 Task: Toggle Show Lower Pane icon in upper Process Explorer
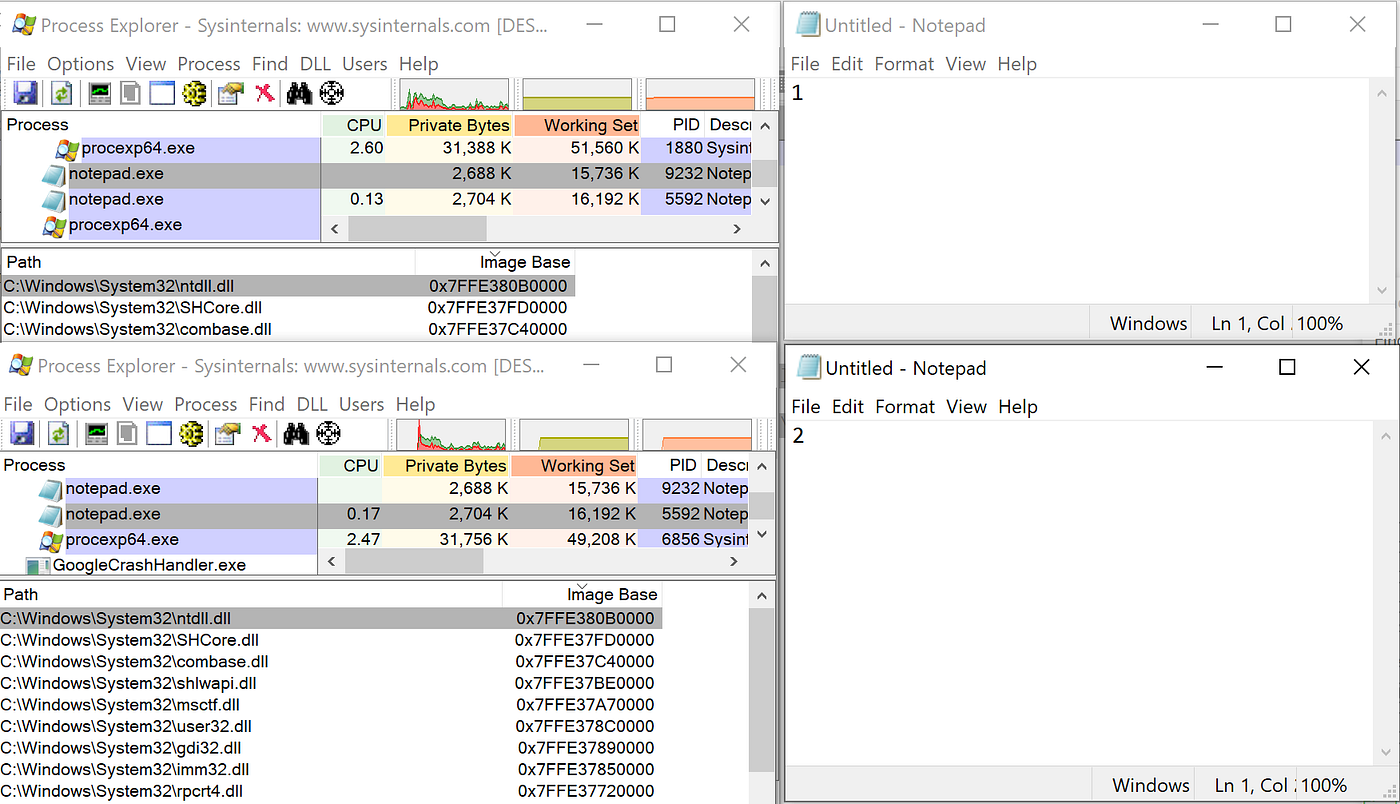tap(161, 94)
